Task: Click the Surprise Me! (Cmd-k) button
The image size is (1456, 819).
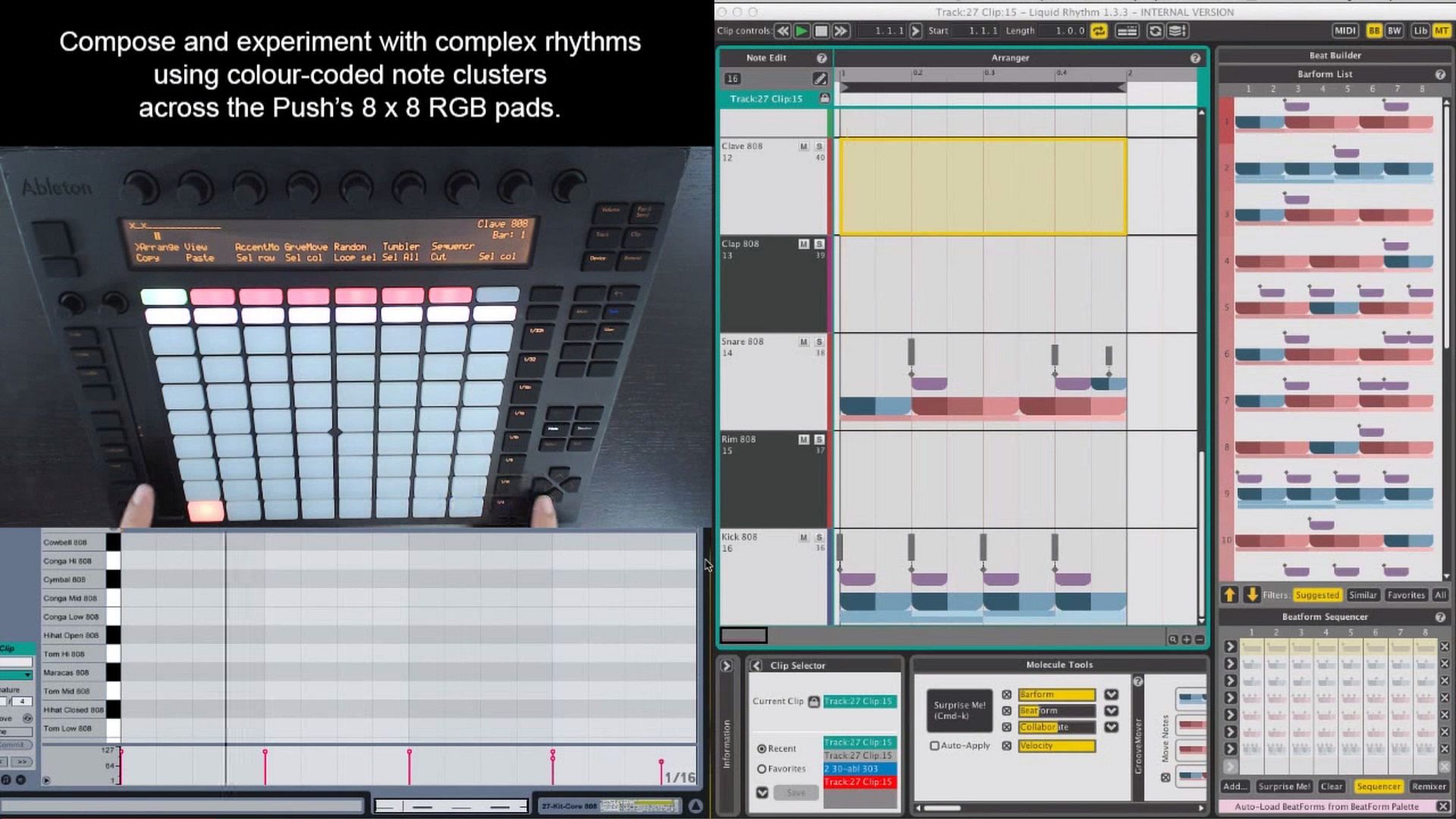Action: [959, 711]
